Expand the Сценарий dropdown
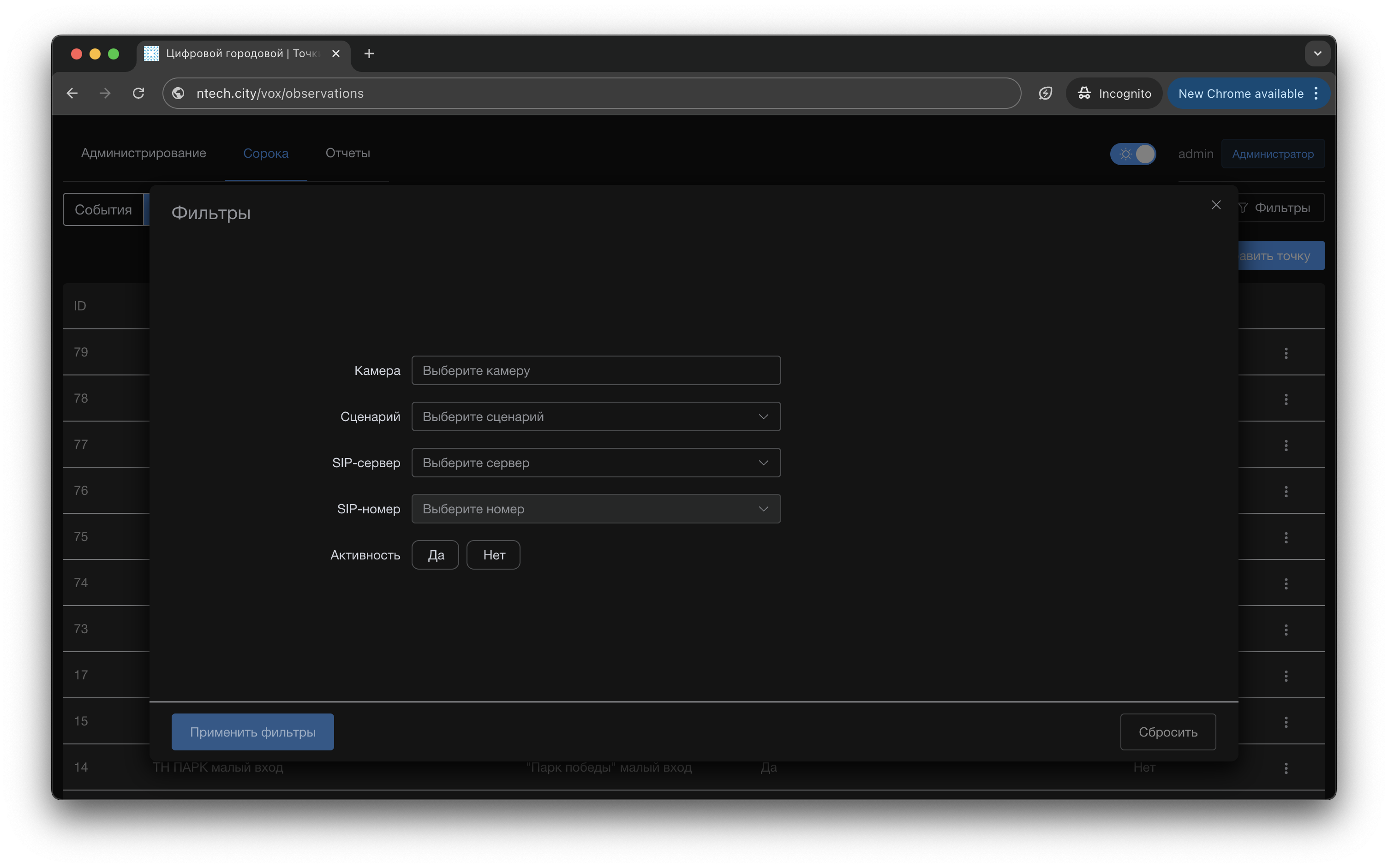Screen dimensions: 1388x868 [x=596, y=417]
